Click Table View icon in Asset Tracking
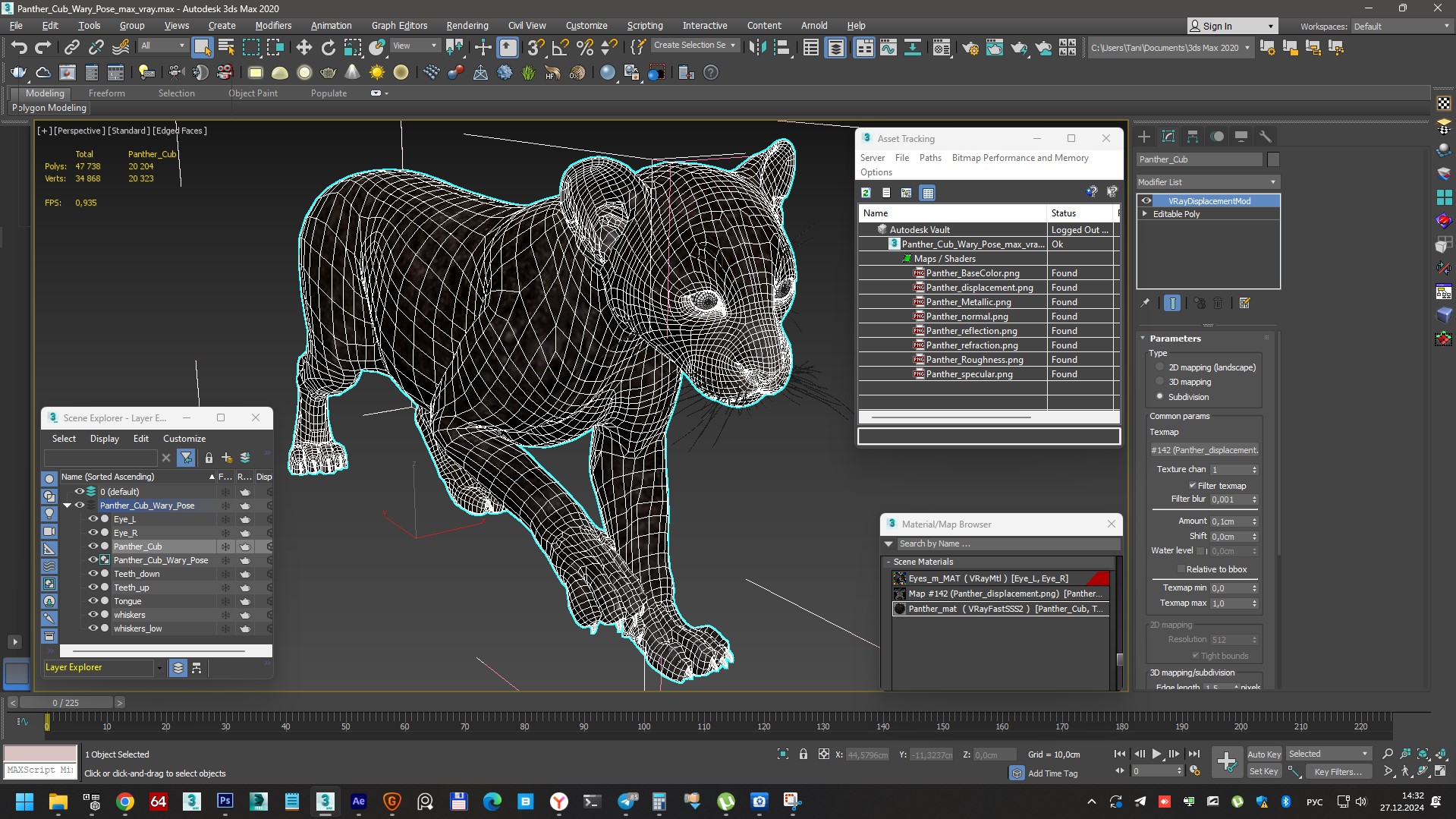The width and height of the screenshot is (1456, 819). click(x=927, y=193)
